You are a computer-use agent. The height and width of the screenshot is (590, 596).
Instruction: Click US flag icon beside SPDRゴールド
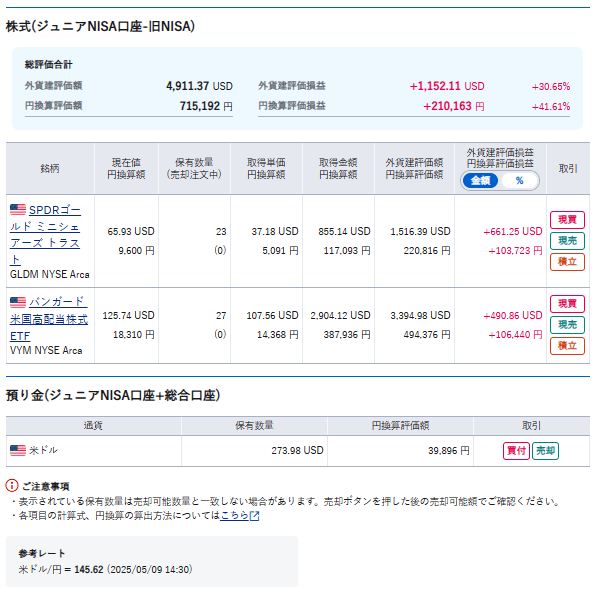pyautogui.click(x=18, y=209)
